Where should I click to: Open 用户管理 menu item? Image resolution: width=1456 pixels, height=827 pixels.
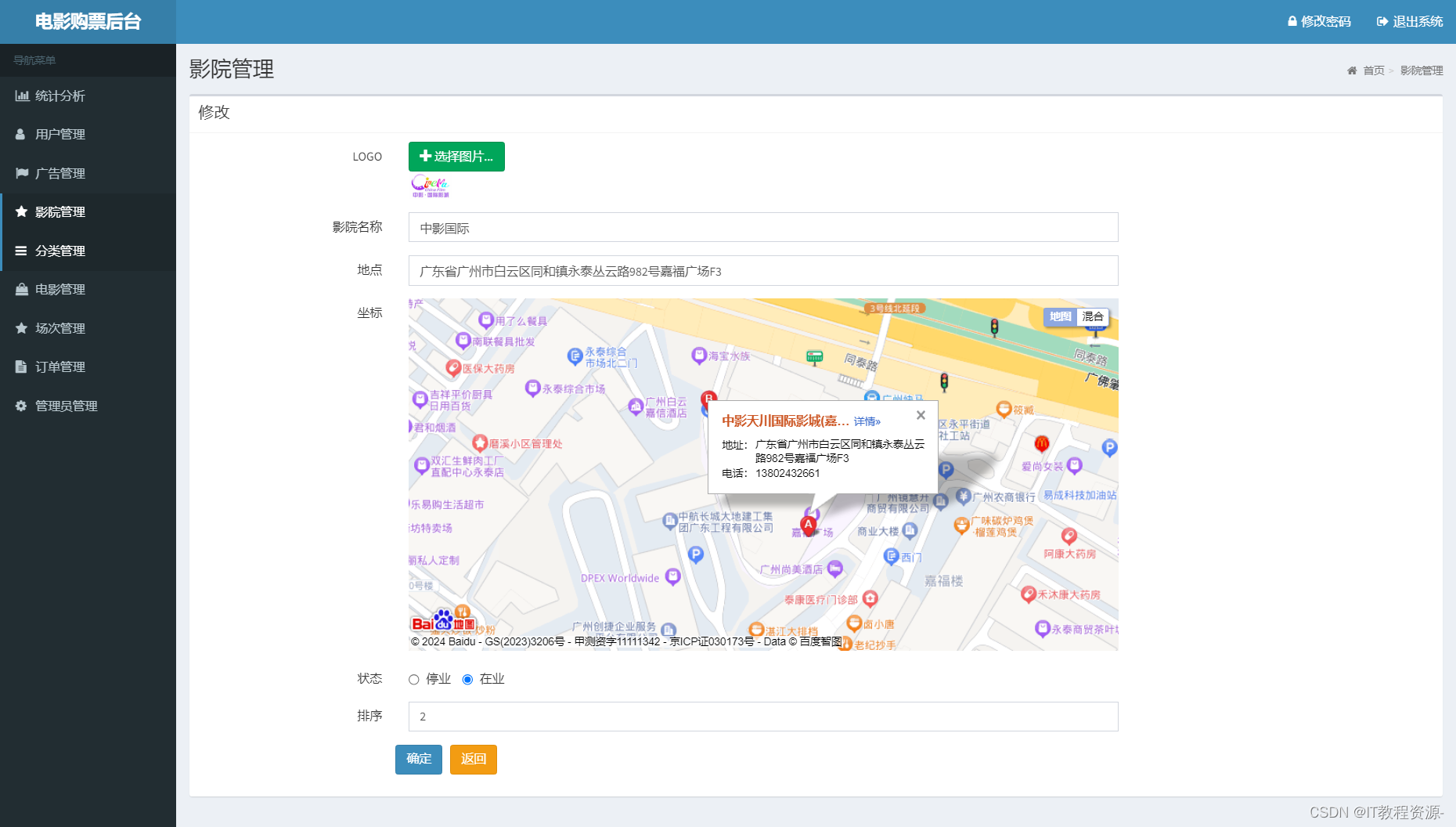point(88,134)
